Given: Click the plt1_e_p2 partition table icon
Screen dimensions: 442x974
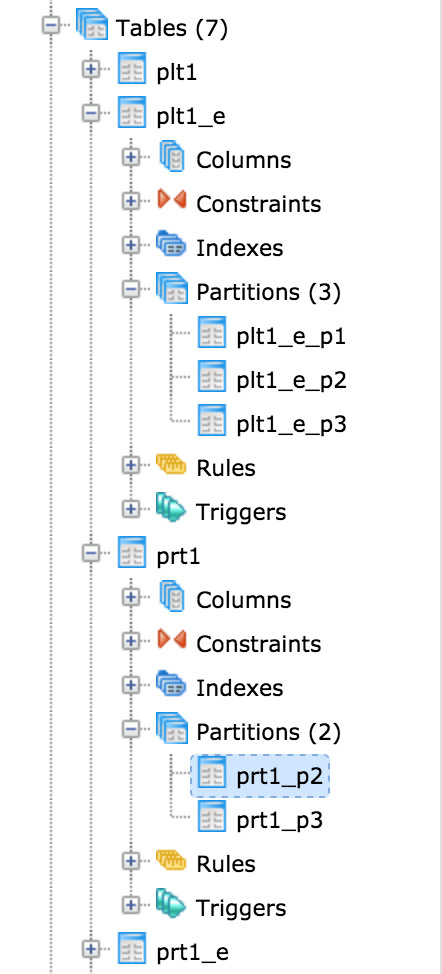Looking at the screenshot, I should pos(212,378).
